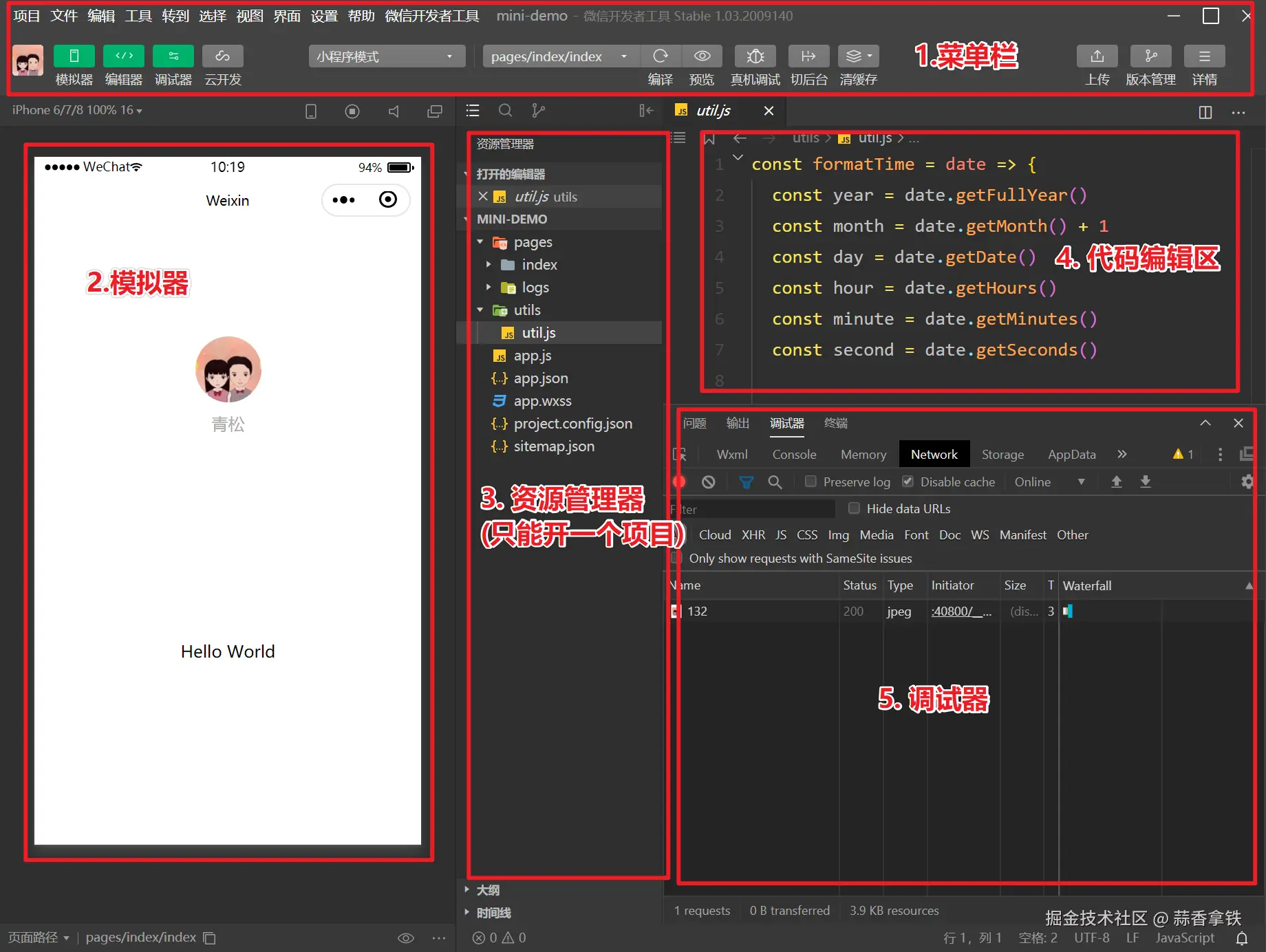Open the 微信开发者工具 menu

pos(432,16)
